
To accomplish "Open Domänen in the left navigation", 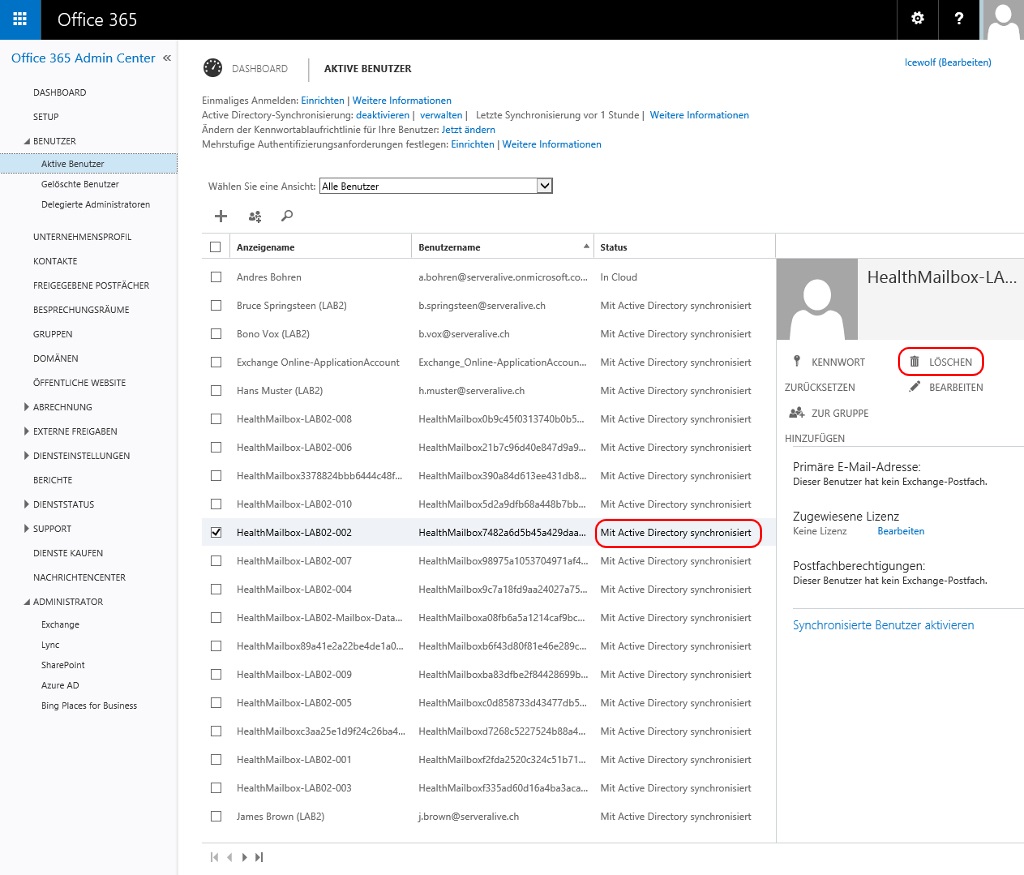I will 56,358.
